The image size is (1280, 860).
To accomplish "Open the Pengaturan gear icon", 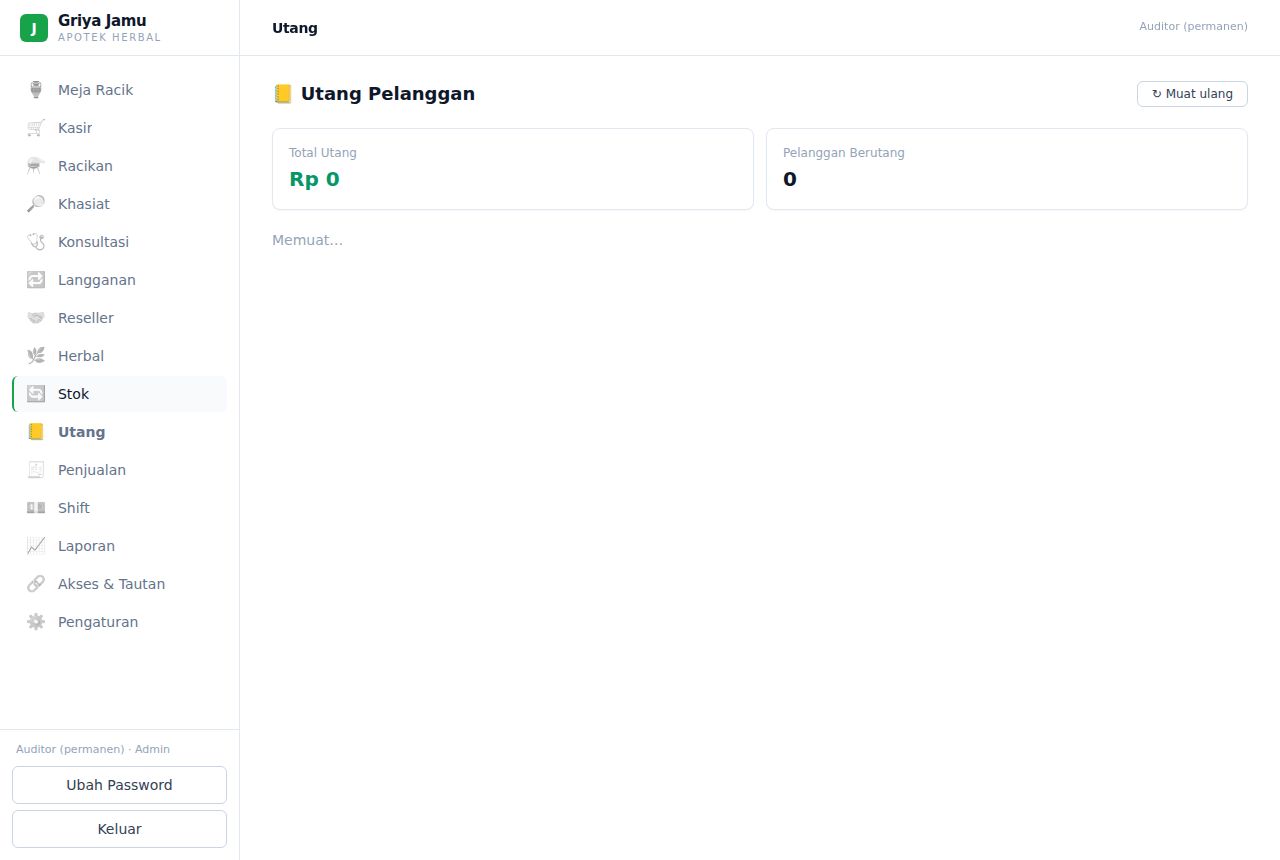I will [36, 622].
